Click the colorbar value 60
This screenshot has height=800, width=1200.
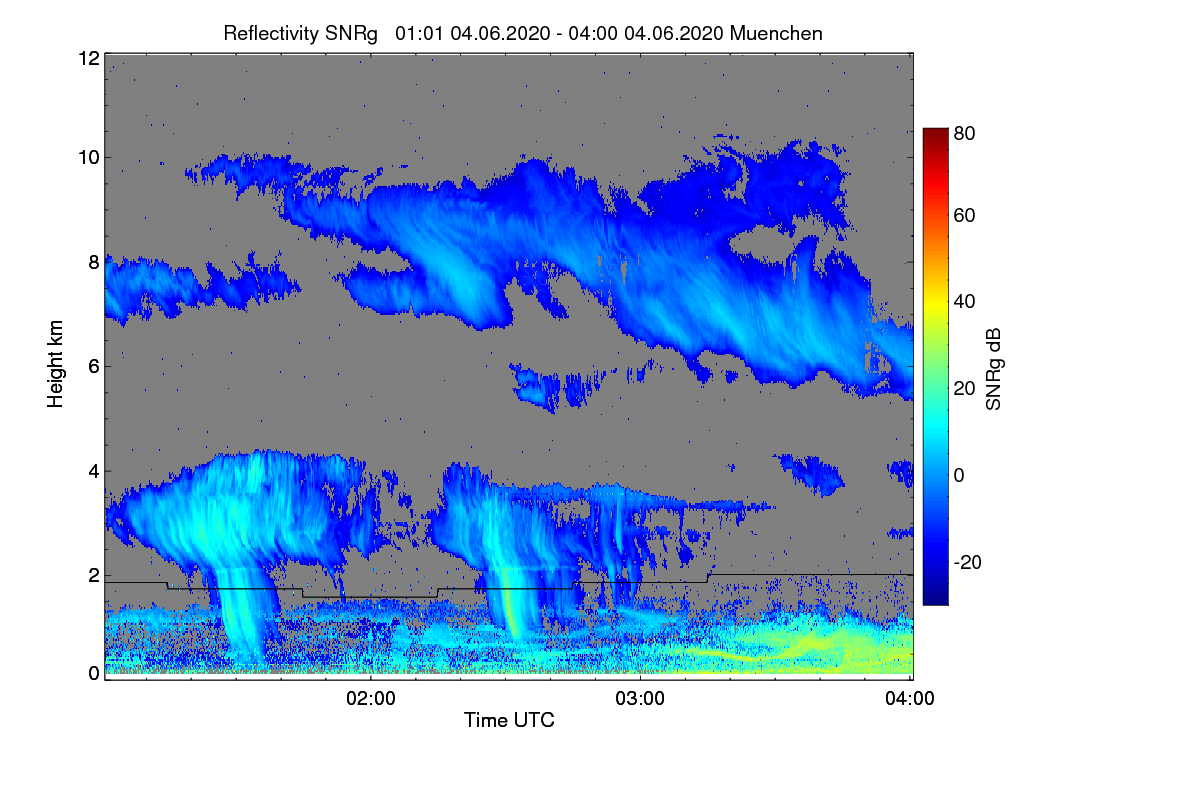tap(964, 215)
